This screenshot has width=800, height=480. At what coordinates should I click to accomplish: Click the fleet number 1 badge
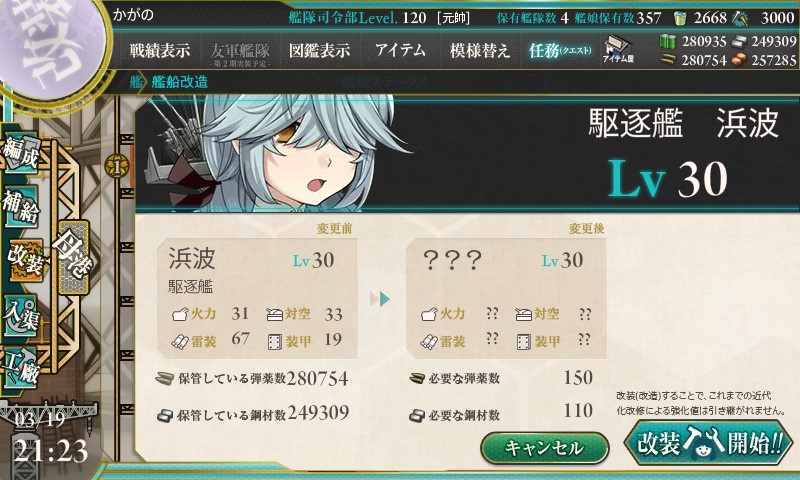pos(117,167)
